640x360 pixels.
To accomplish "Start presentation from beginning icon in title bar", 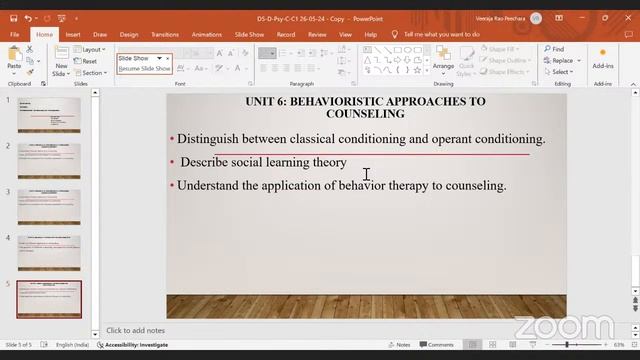I will point(62,18).
